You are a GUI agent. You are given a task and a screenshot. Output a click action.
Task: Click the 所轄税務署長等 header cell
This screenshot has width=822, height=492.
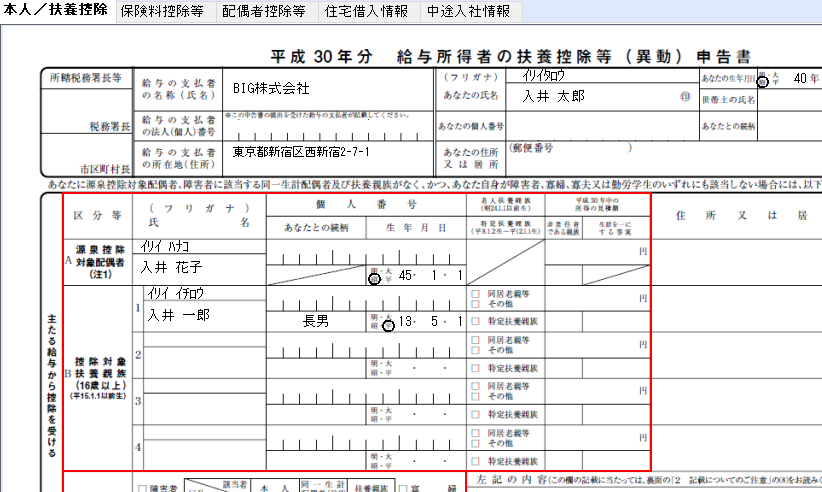pyautogui.click(x=86, y=78)
